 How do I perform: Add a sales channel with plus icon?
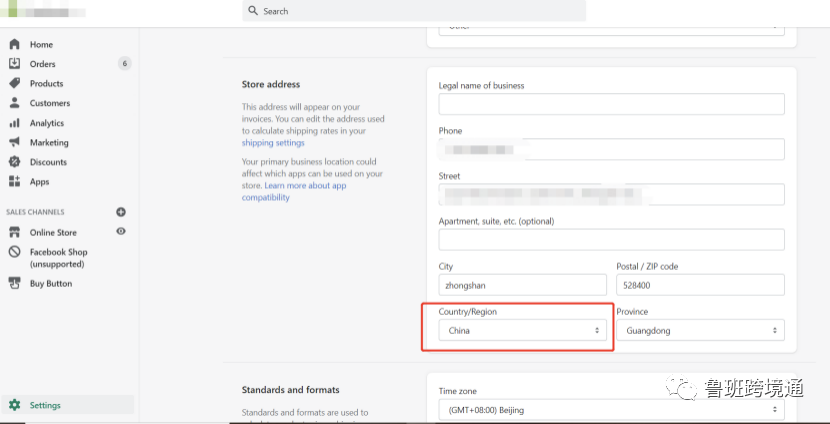pos(121,212)
